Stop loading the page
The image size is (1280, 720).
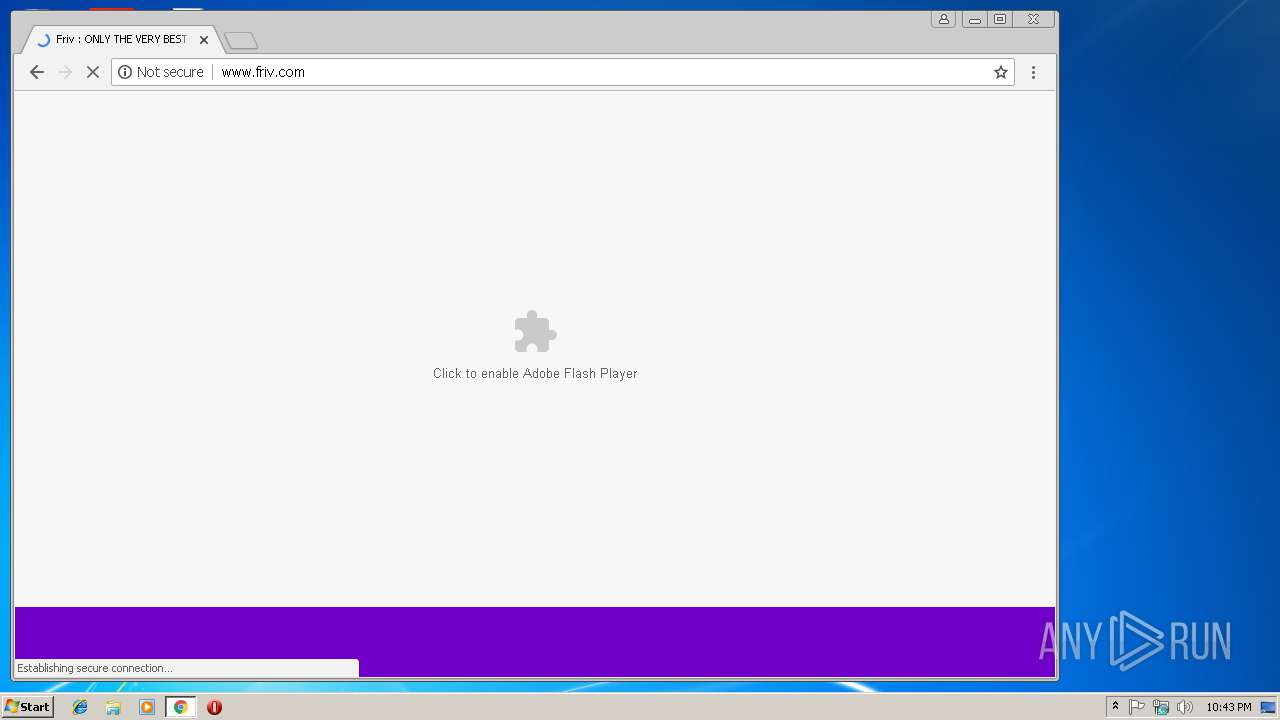[x=93, y=72]
